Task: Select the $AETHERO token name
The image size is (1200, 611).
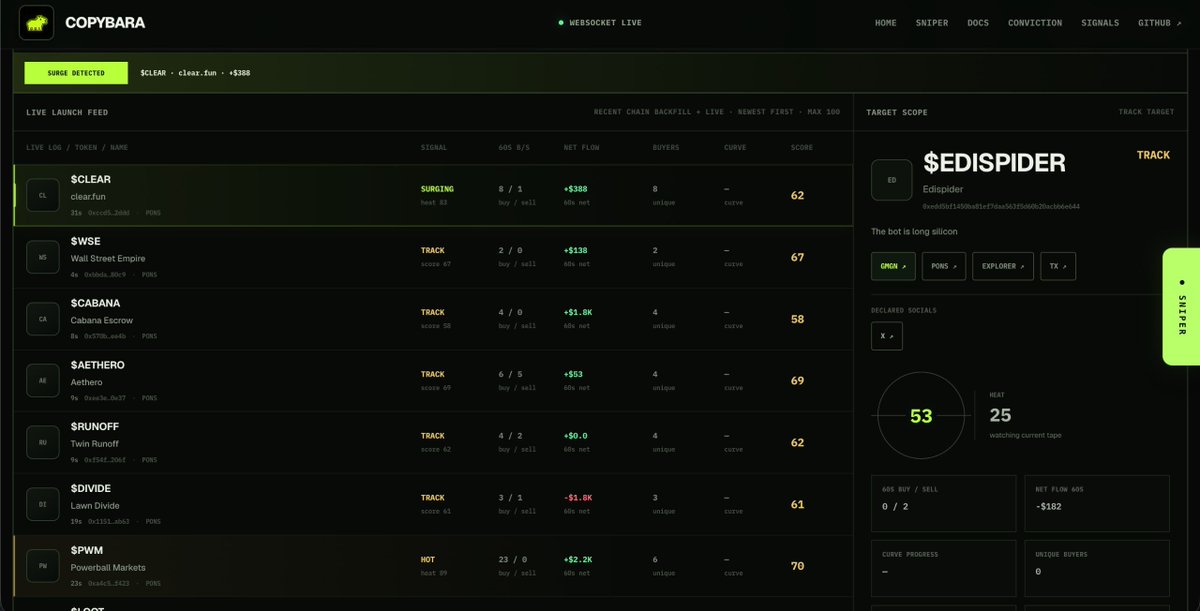Action: click(x=98, y=365)
